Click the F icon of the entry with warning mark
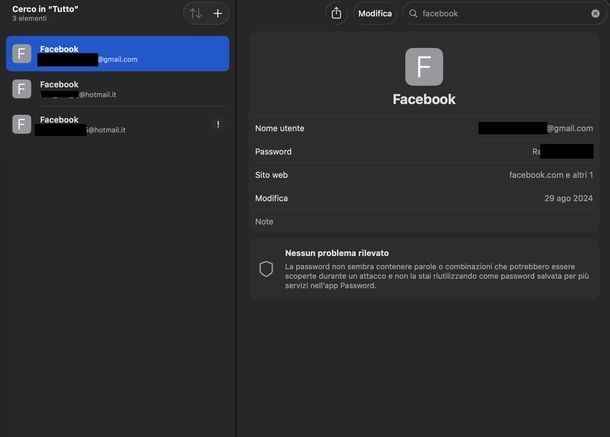Viewport: 610px width, 437px height. [x=22, y=124]
